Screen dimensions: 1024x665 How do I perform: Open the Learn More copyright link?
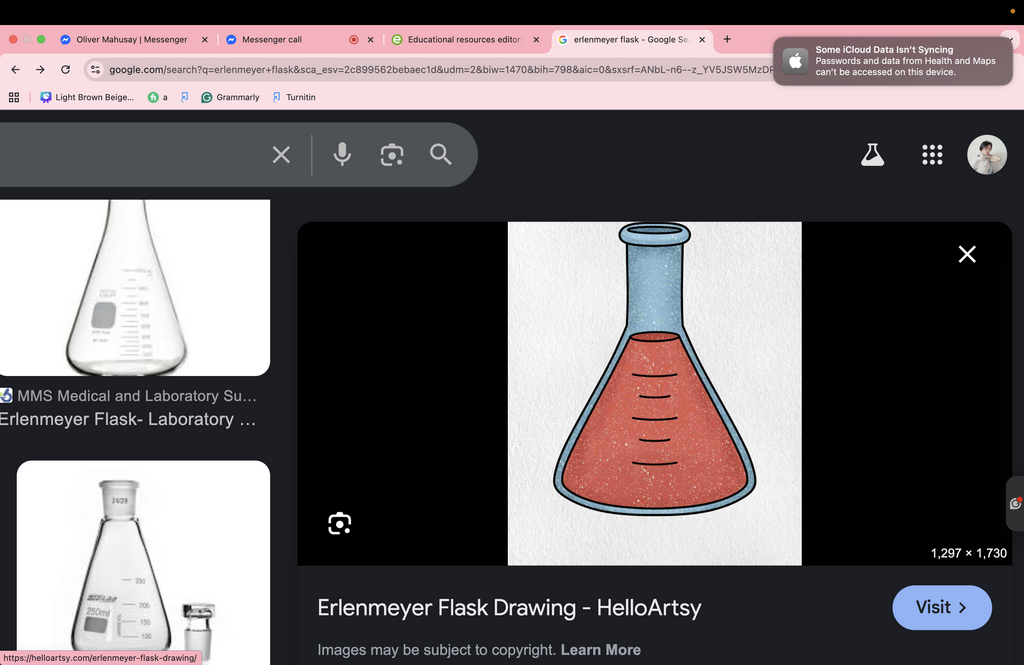600,650
